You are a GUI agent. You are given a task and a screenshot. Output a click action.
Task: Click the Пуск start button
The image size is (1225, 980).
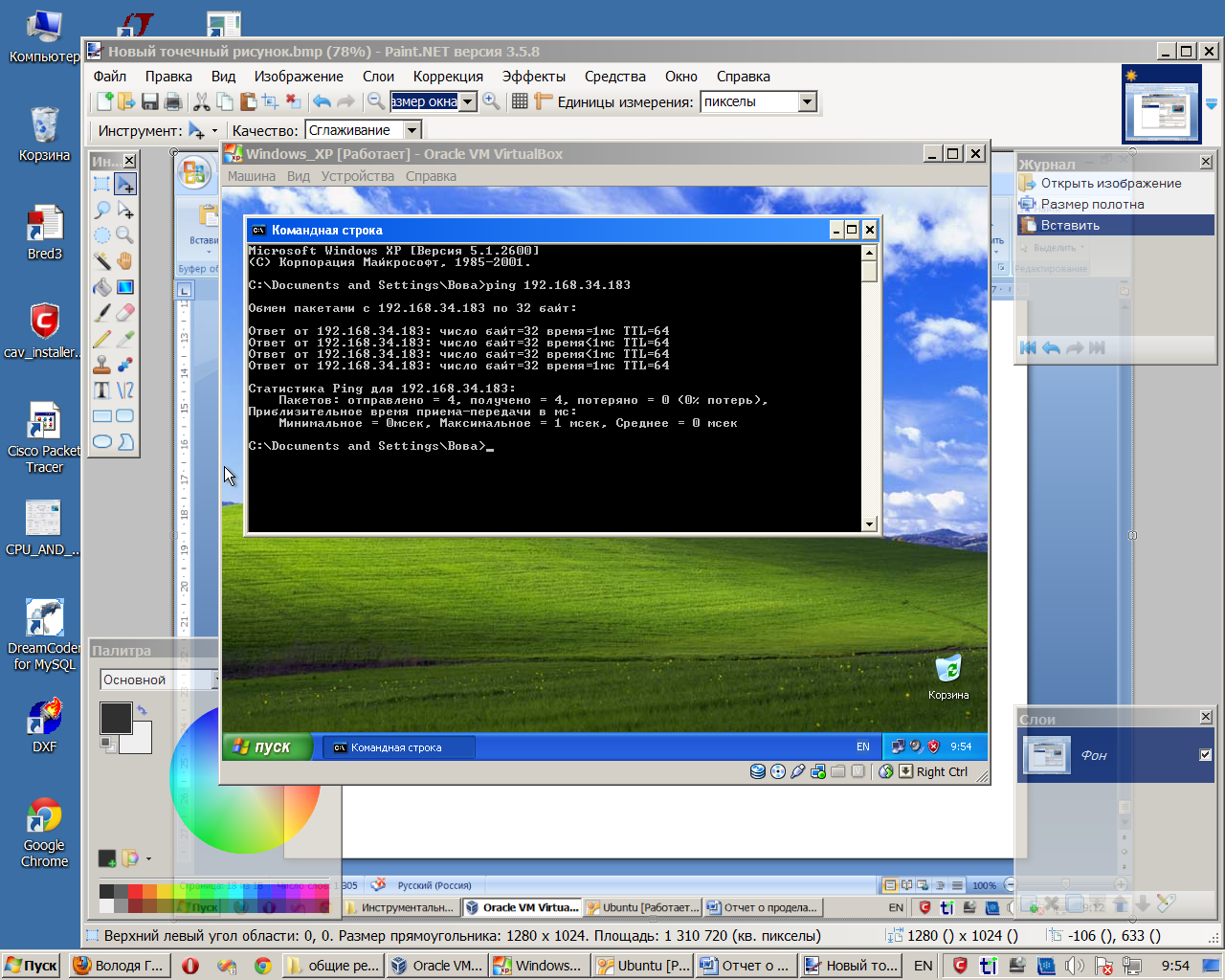click(31, 966)
